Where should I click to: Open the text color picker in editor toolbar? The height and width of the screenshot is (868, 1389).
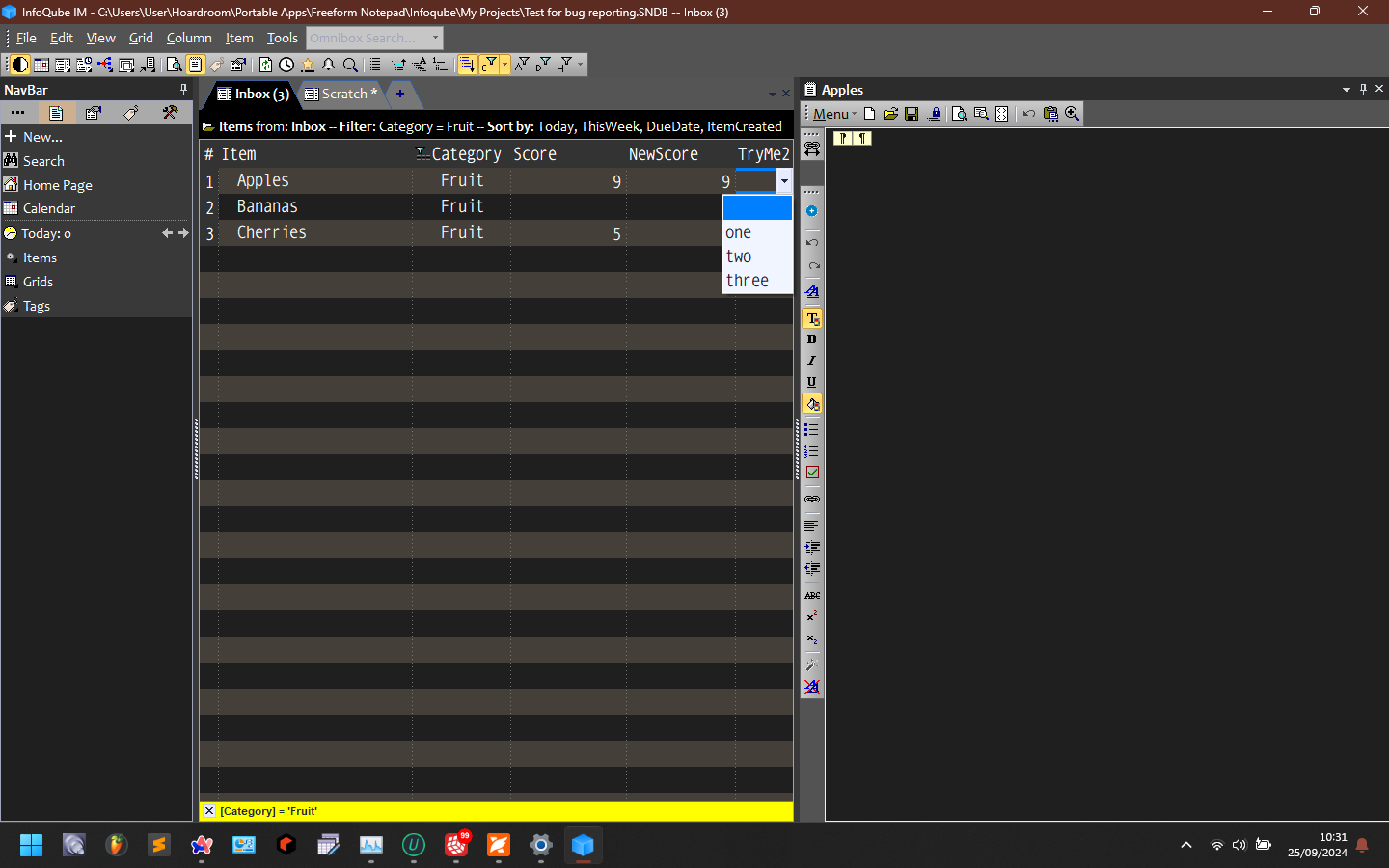[x=812, y=318]
